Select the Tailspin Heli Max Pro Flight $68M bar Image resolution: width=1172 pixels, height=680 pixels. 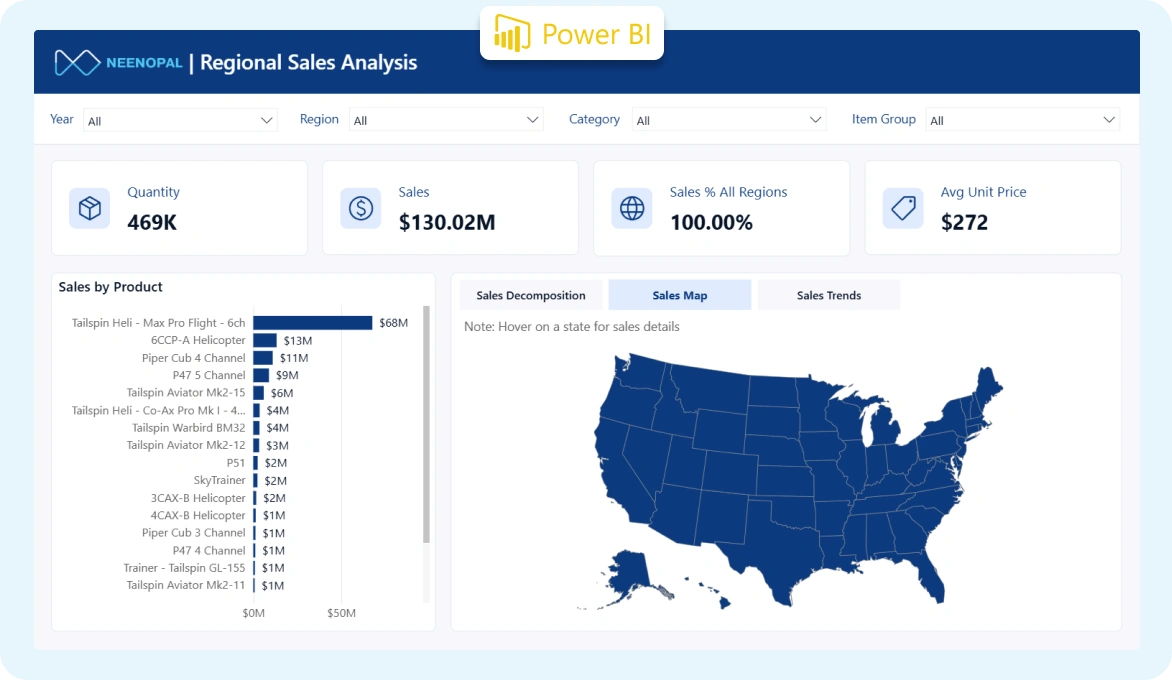[x=312, y=323]
